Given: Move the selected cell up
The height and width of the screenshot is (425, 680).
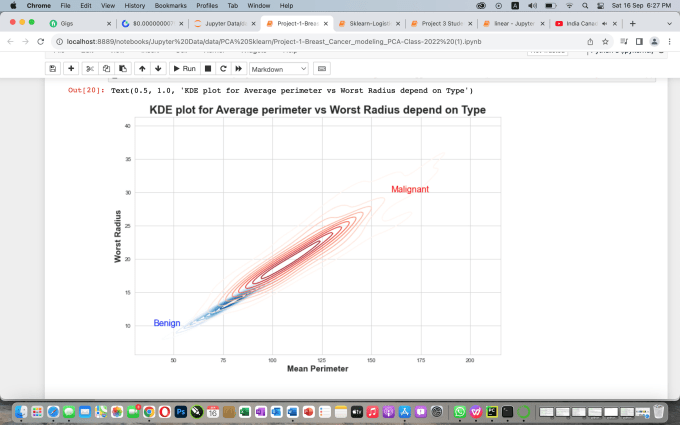Looking at the screenshot, I should (142, 69).
